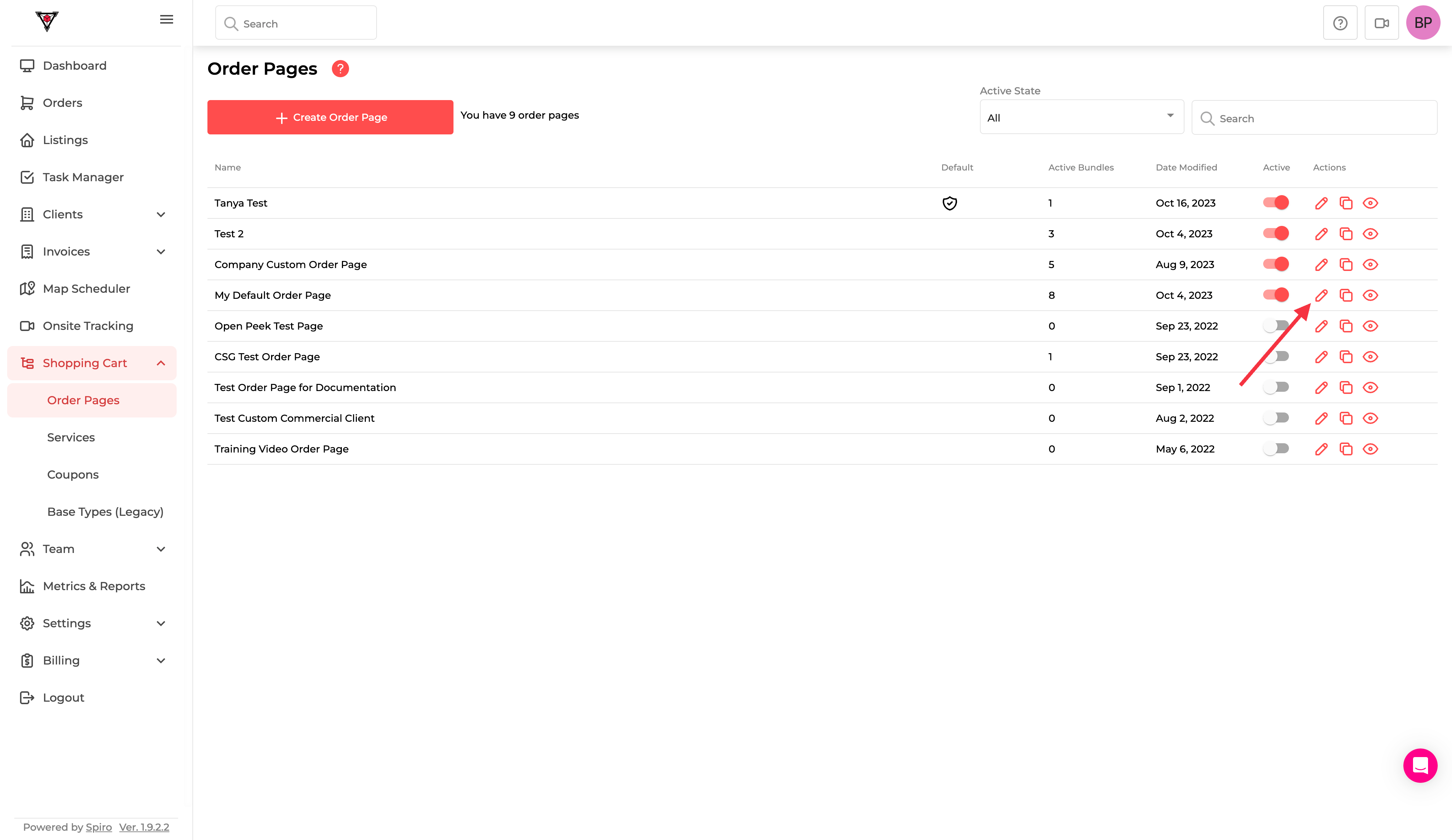Duplicate the Tanya Test order page

1346,203
